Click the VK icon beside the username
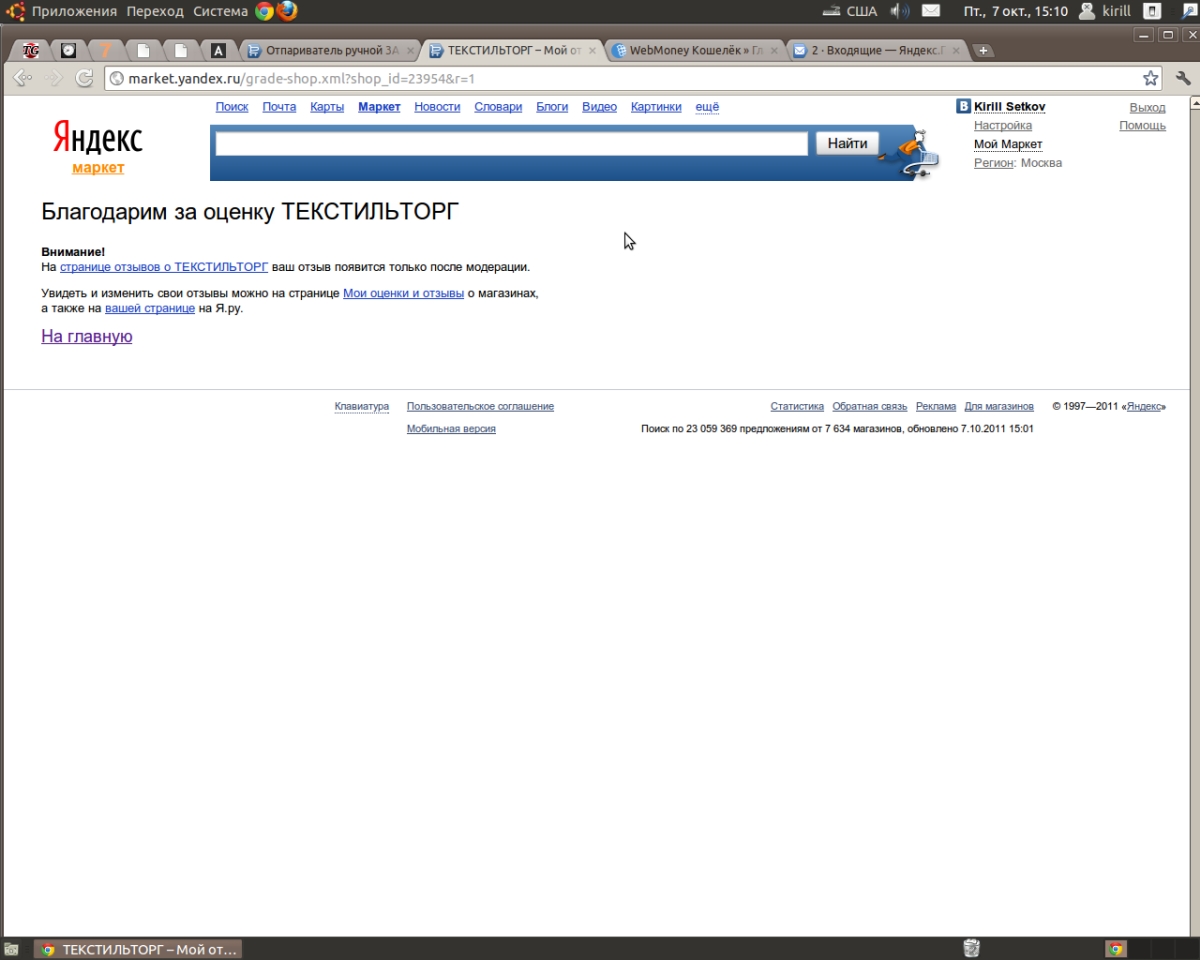Image resolution: width=1200 pixels, height=960 pixels. coord(963,106)
